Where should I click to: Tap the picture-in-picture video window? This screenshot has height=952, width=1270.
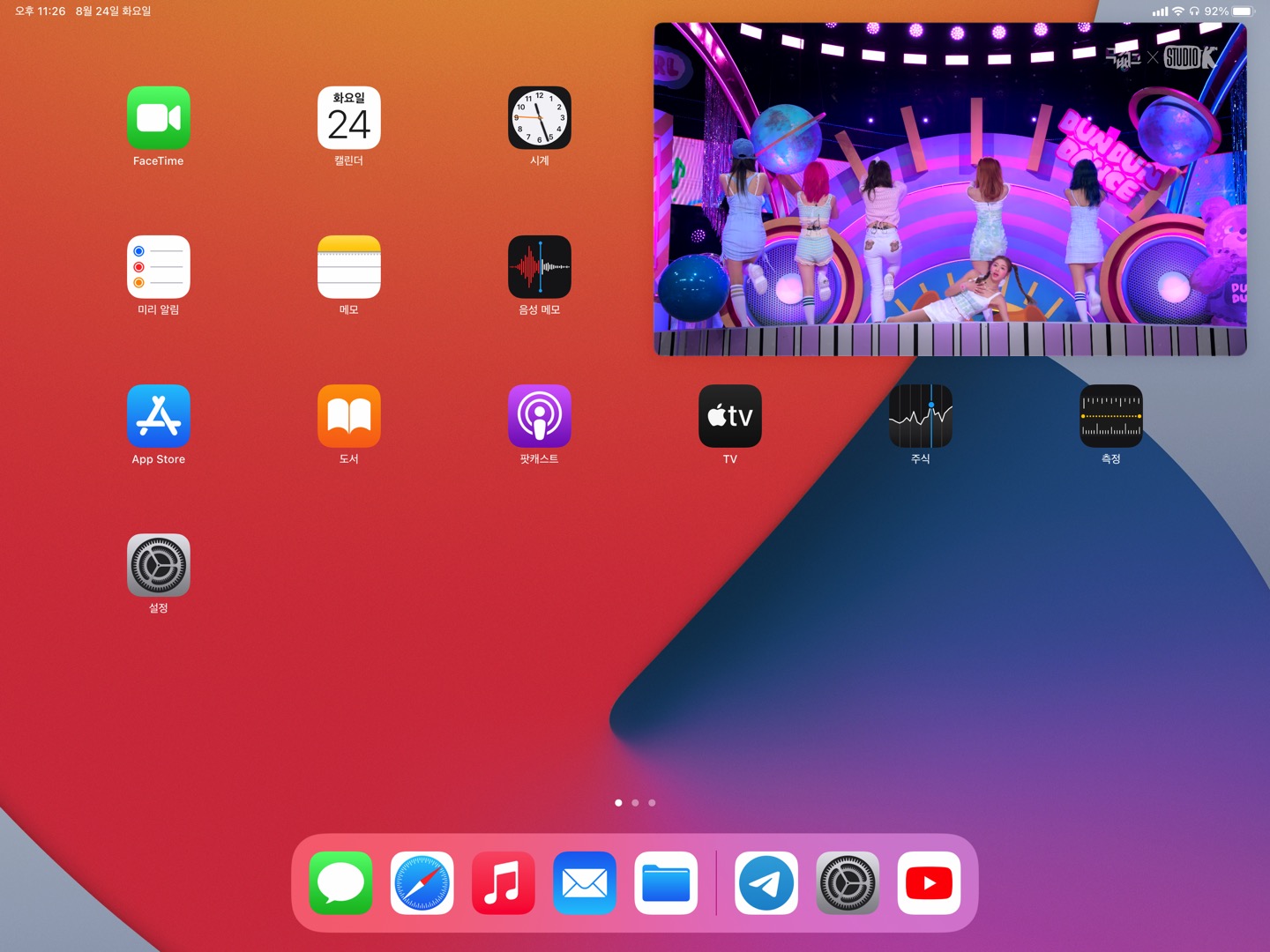coord(951,190)
